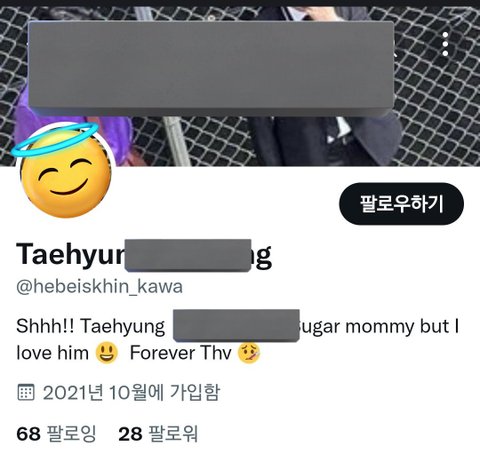Tap the 팔로우하기 follow button

click(x=401, y=204)
